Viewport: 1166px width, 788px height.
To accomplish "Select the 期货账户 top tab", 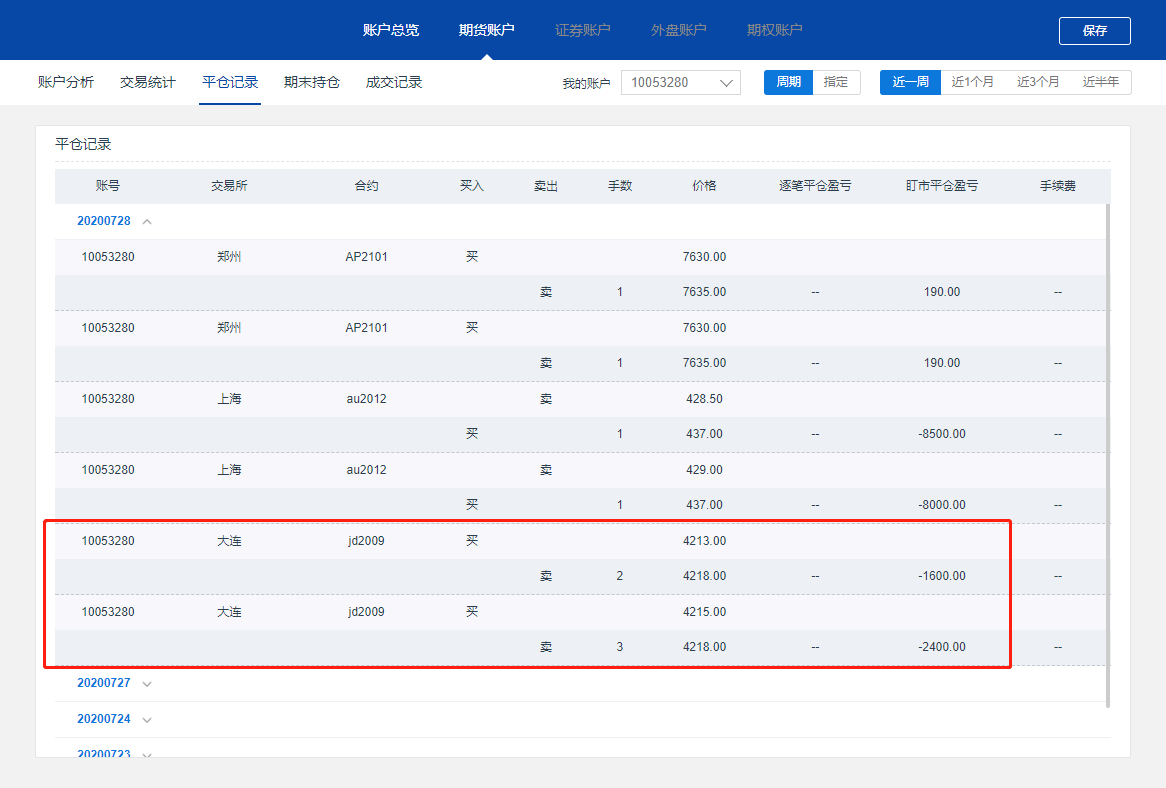I will pyautogui.click(x=487, y=30).
